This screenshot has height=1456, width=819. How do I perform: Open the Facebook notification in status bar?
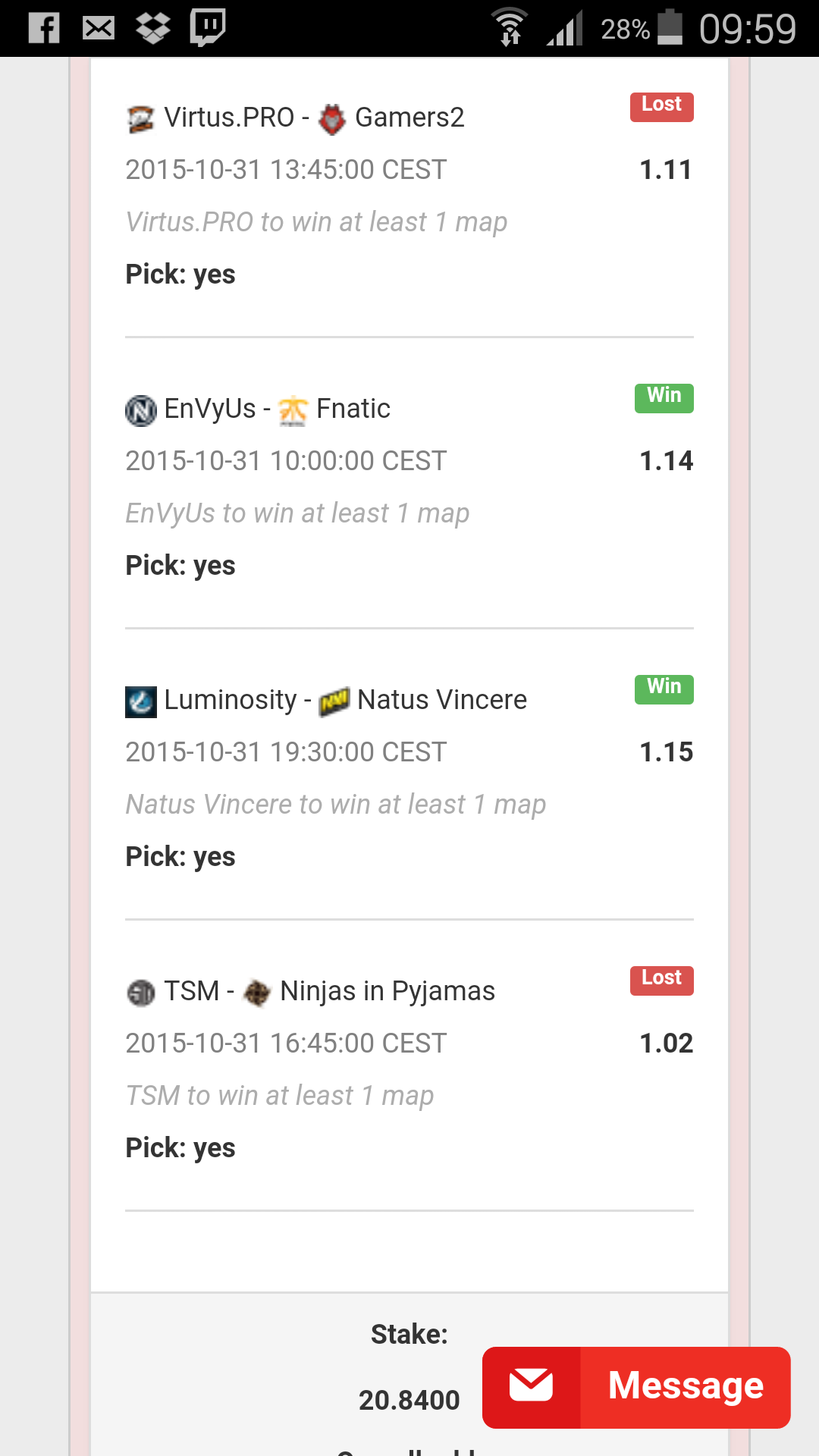44,28
